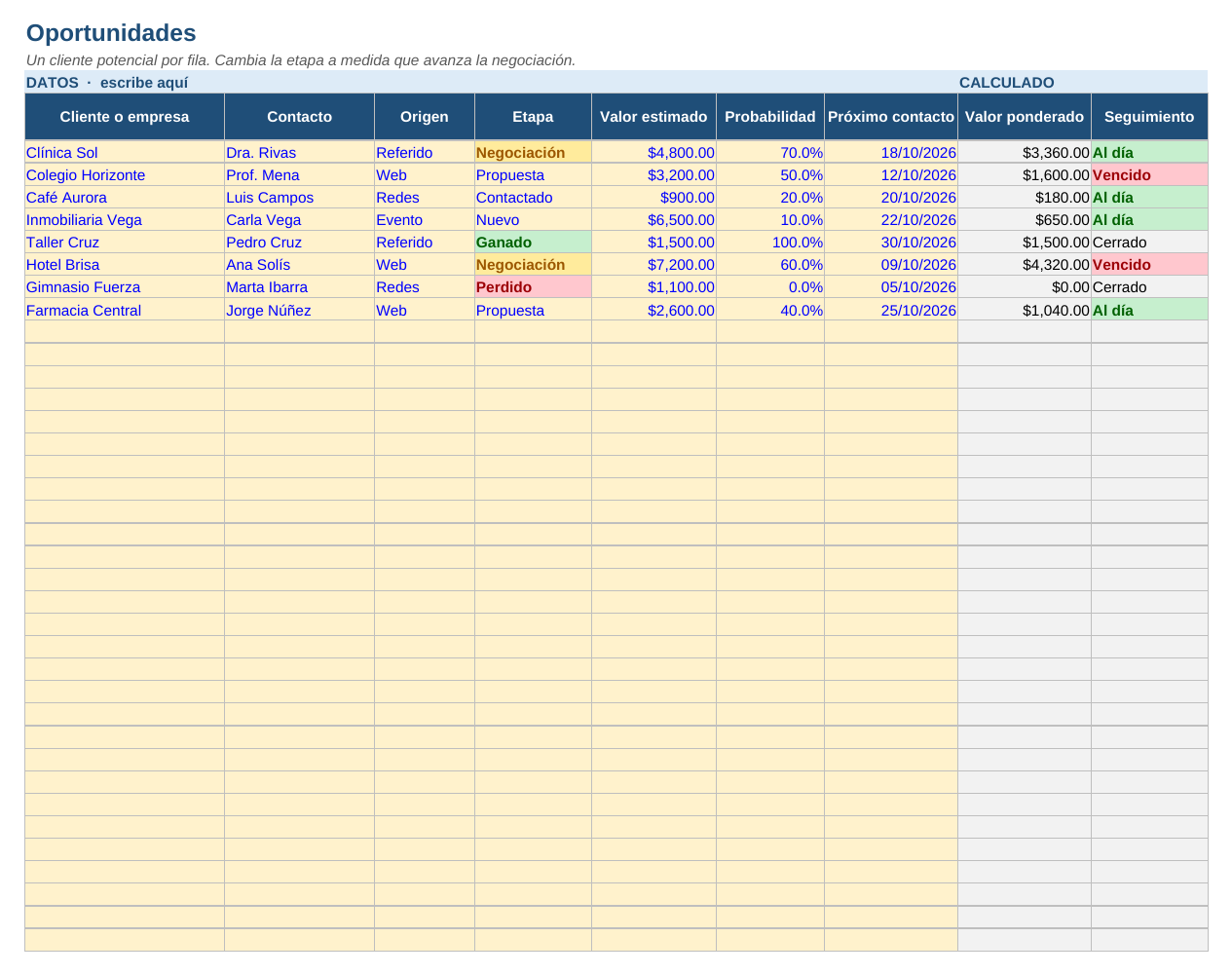Select contact 'Carla Vega'
This screenshot has width=1232, height=975.
click(300, 219)
